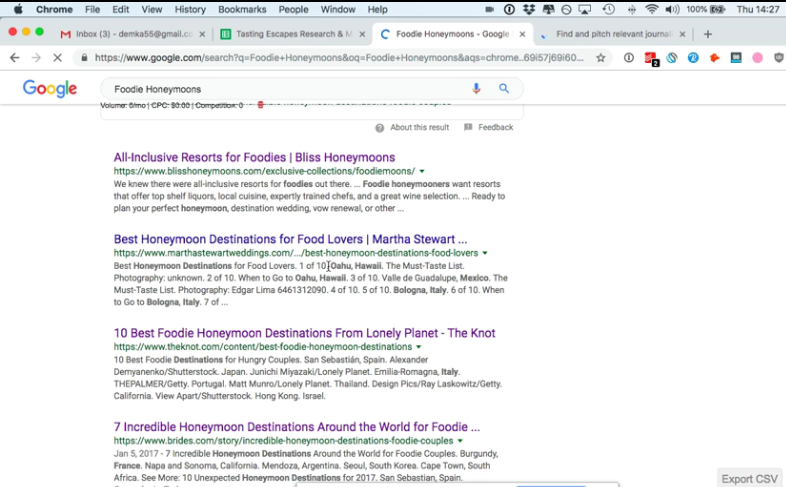
Task: Open 7 Incredible Honeymoon Destinations result
Action: pos(297,427)
